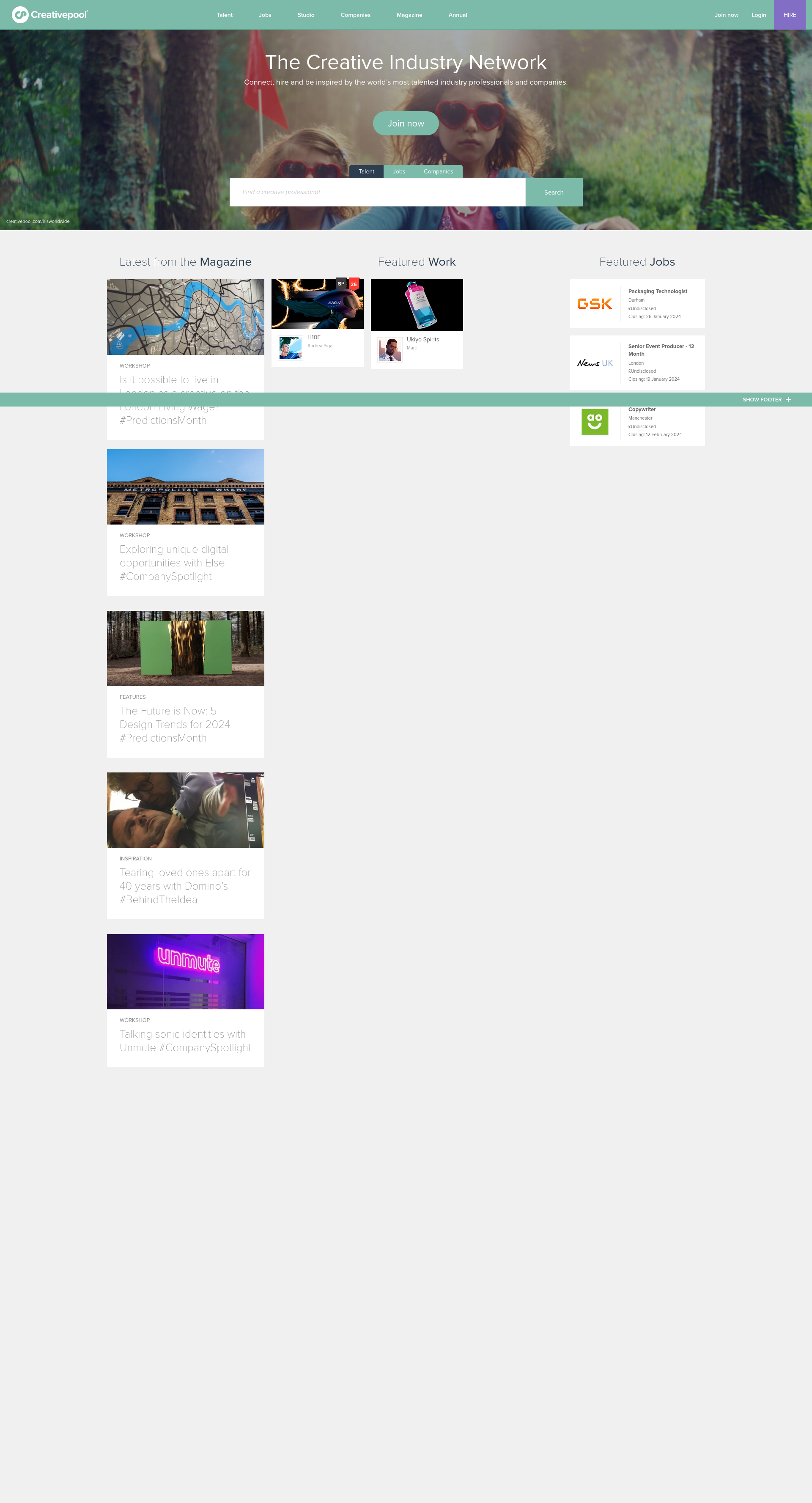
Task: Click the SP badge on H10E thumbnail
Action: pyautogui.click(x=341, y=284)
